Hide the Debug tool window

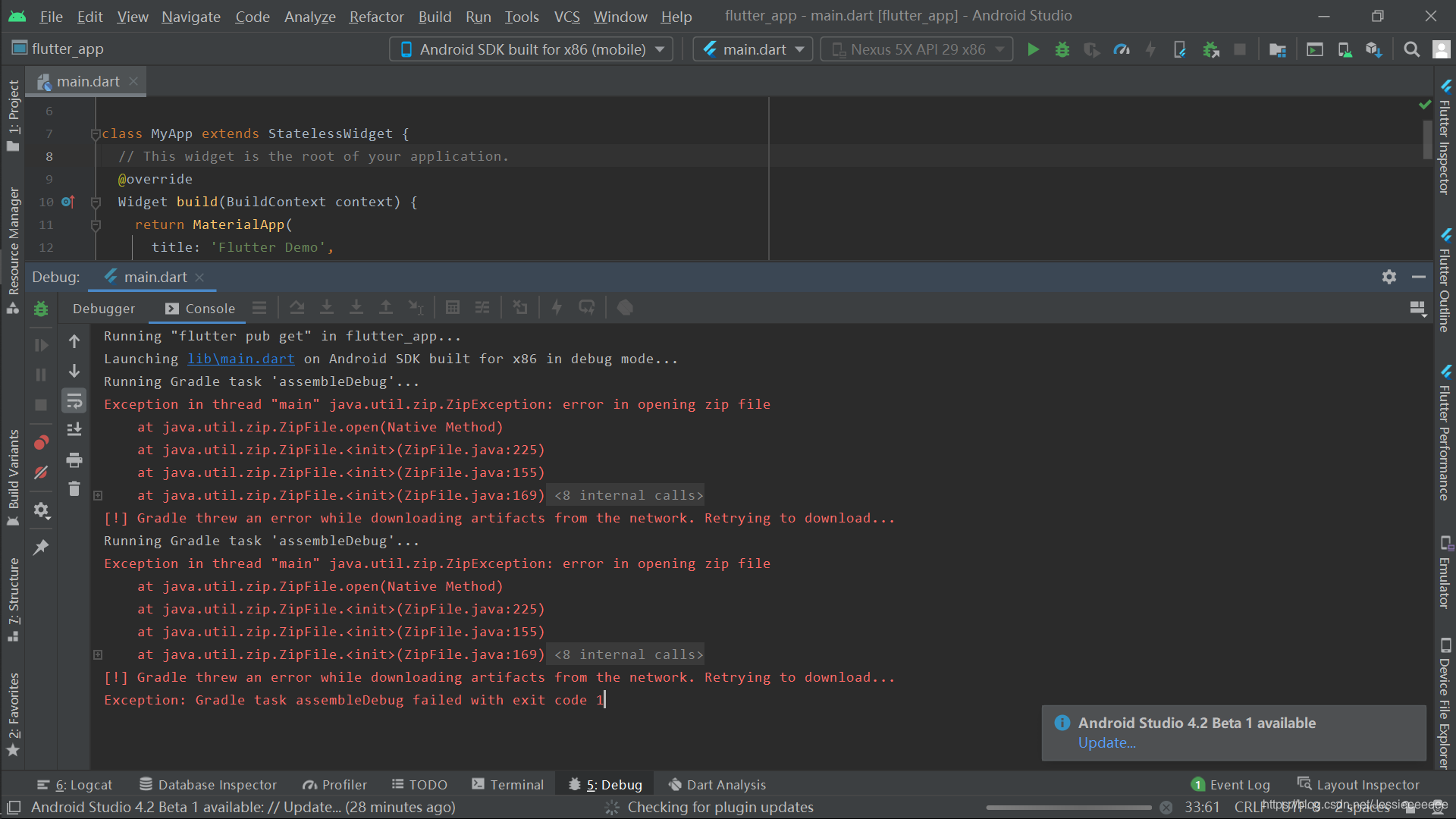tap(1418, 277)
